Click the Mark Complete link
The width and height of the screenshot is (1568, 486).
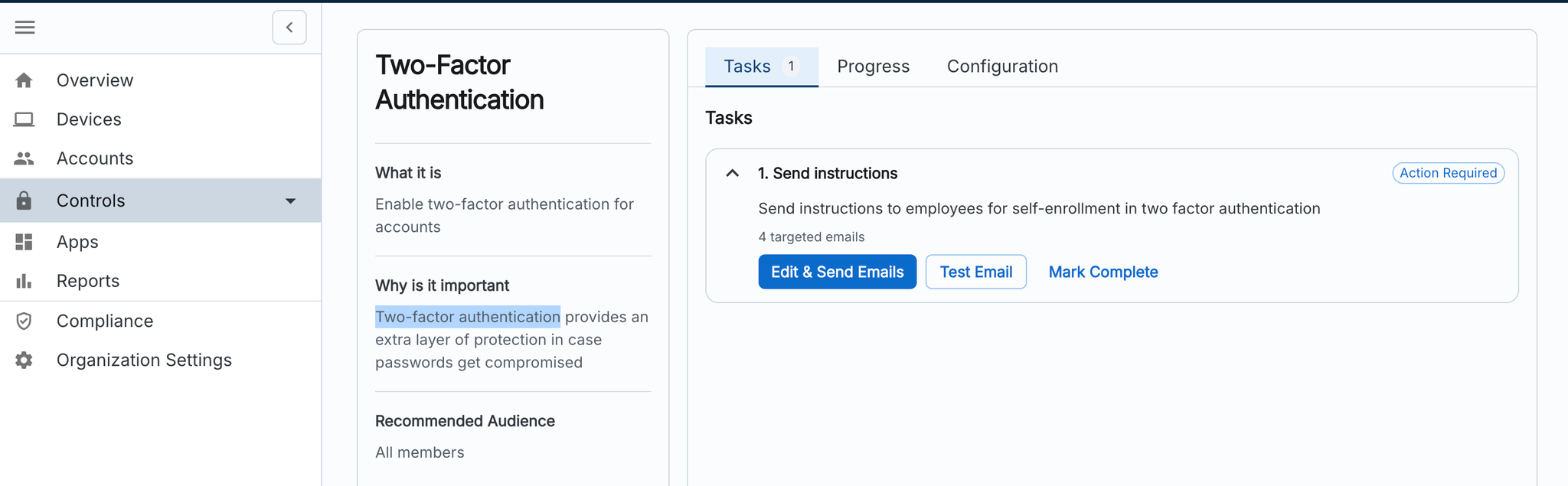pos(1102,272)
